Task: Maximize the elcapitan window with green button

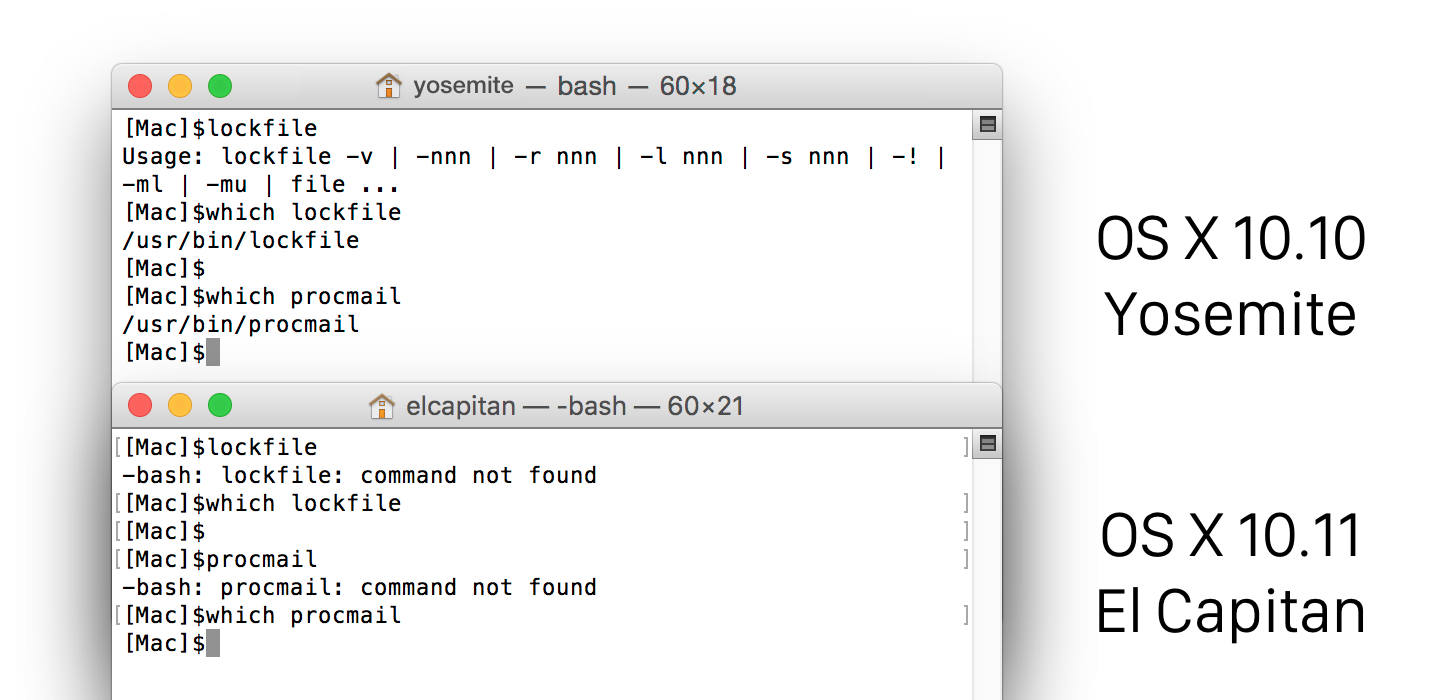Action: coord(220,405)
